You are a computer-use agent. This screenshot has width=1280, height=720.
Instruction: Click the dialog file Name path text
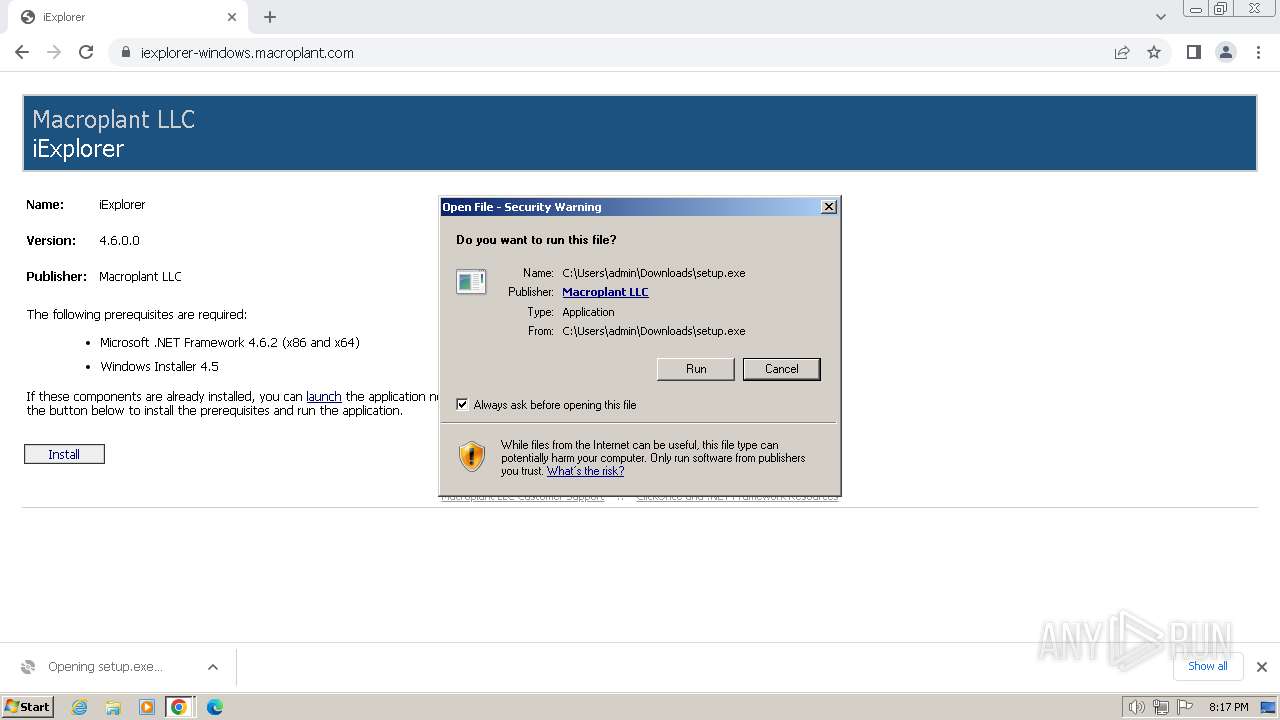653,273
